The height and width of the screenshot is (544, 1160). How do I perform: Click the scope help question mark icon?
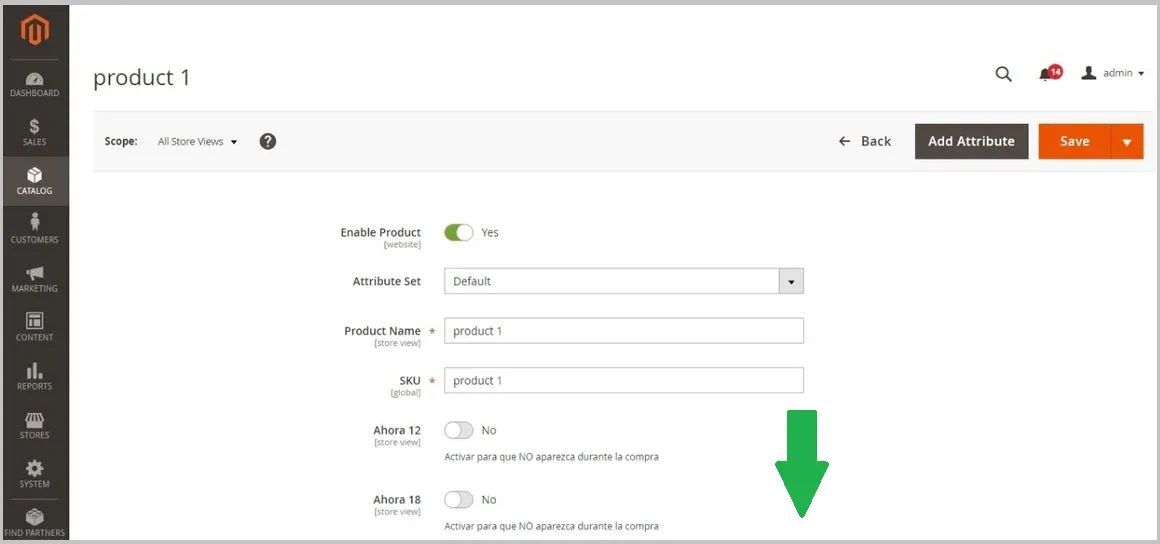(x=268, y=141)
